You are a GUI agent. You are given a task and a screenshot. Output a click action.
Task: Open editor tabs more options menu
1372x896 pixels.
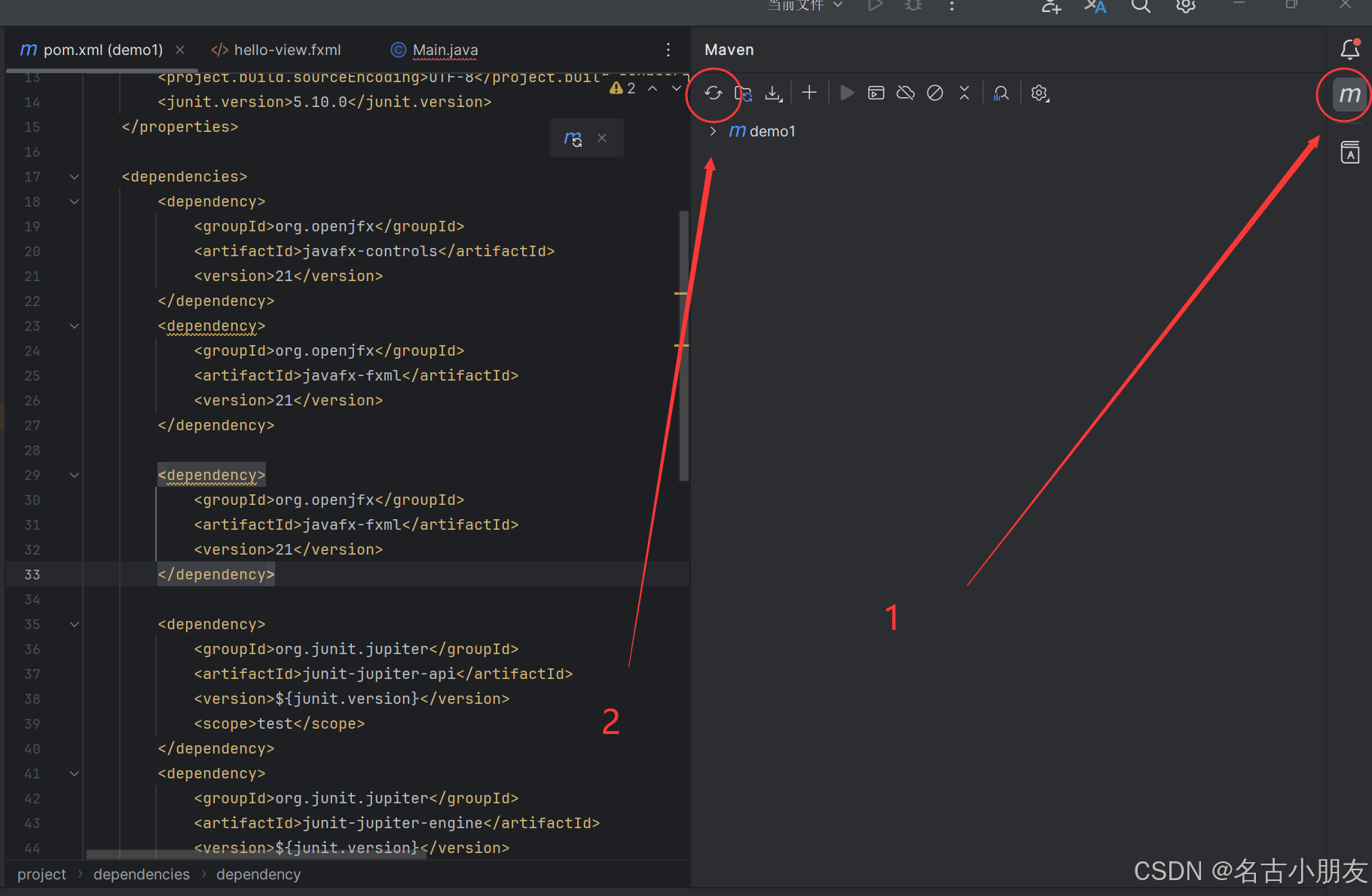tap(668, 50)
